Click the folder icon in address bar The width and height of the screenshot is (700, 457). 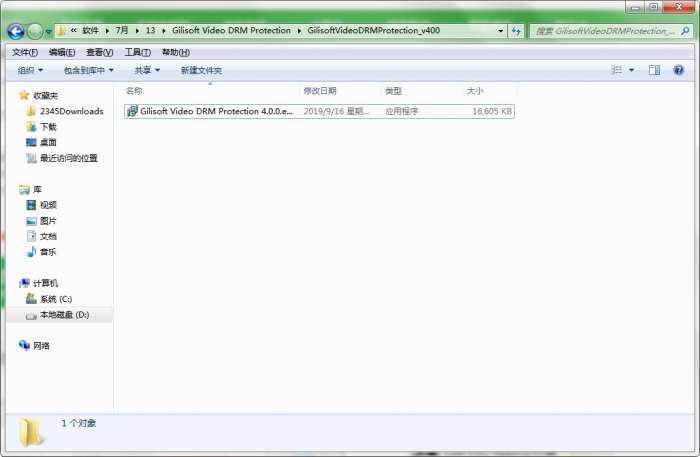coord(61,31)
